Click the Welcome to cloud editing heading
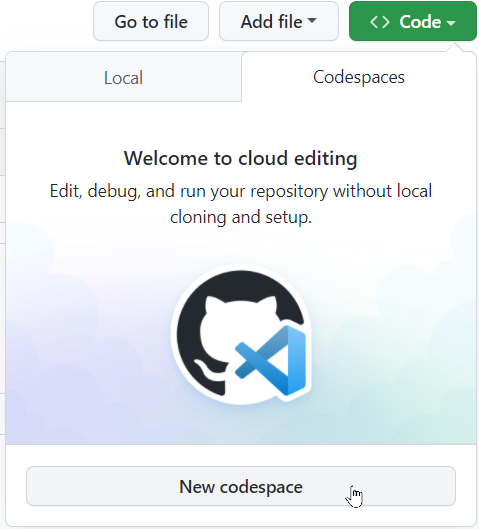Image resolution: width=479 pixels, height=529 pixels. click(x=241, y=158)
